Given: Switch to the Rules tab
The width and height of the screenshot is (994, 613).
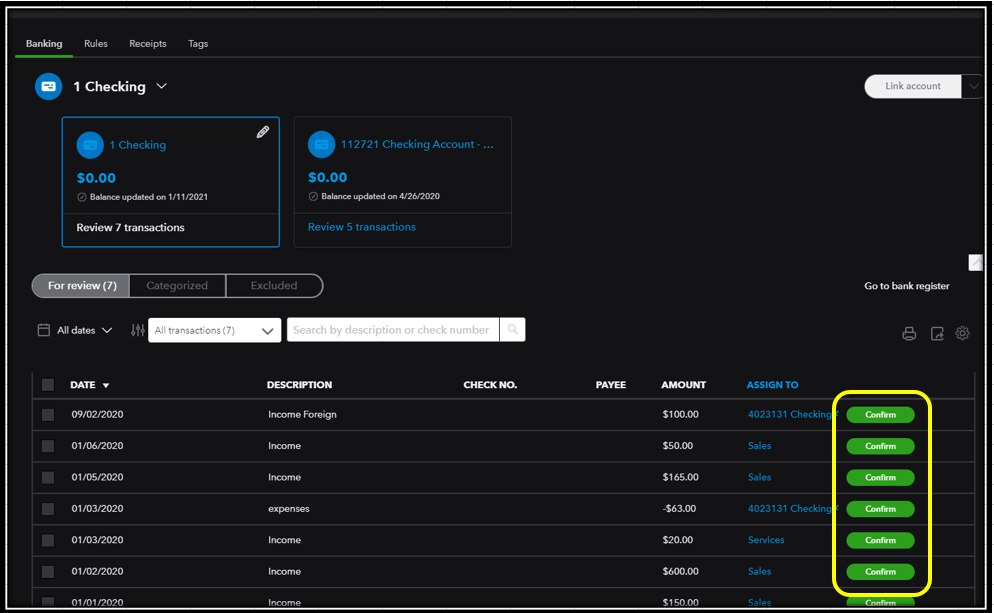Looking at the screenshot, I should (96, 44).
